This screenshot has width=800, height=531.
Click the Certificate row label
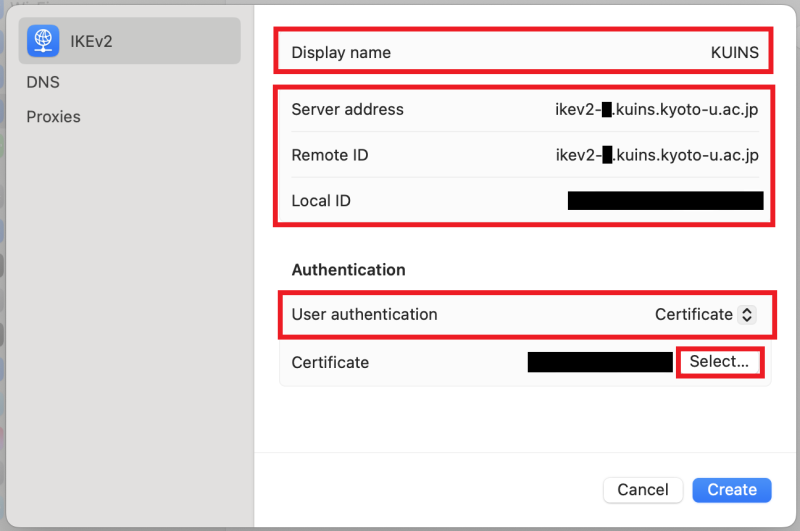330,363
